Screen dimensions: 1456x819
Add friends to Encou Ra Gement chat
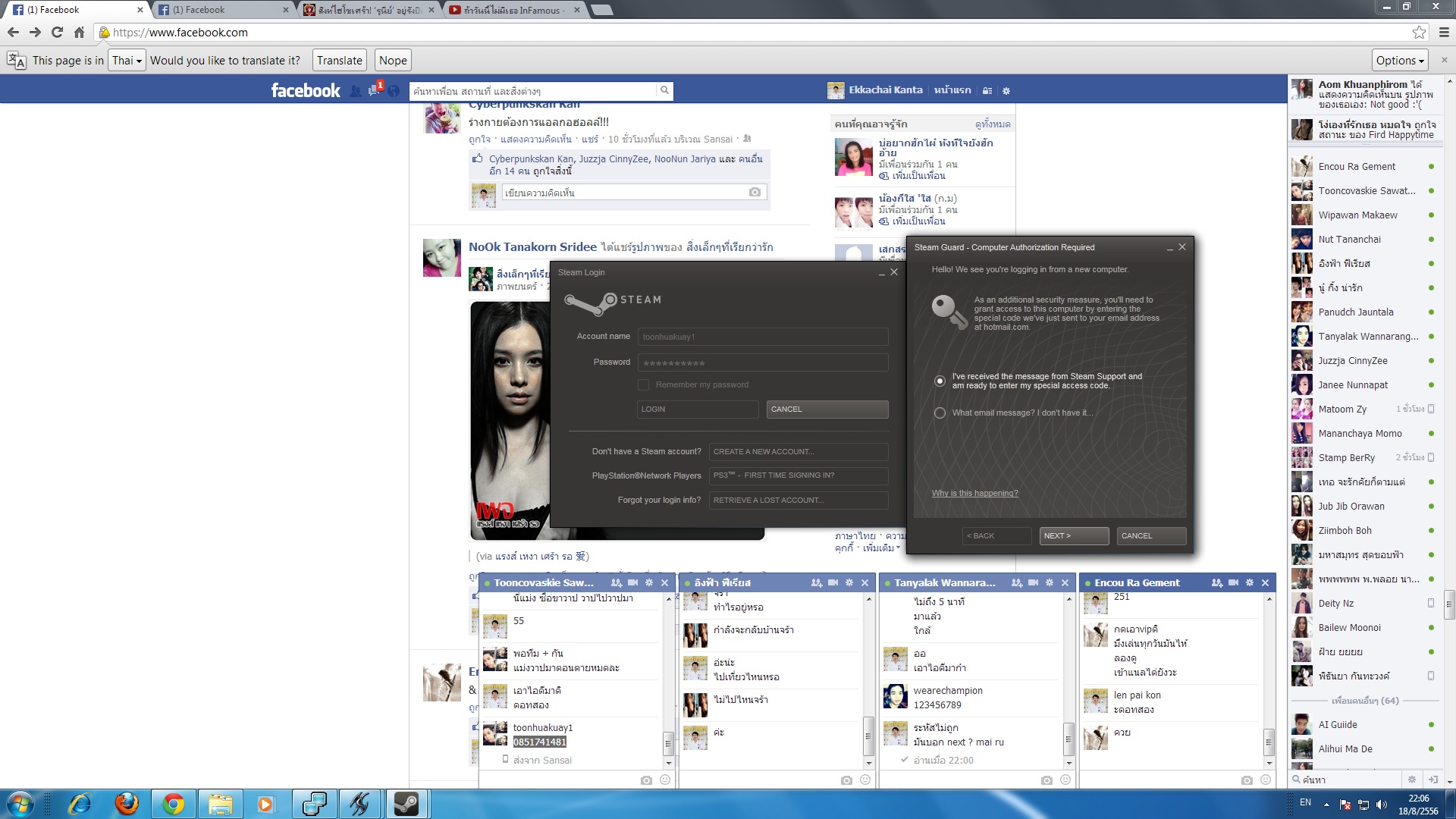1216,582
